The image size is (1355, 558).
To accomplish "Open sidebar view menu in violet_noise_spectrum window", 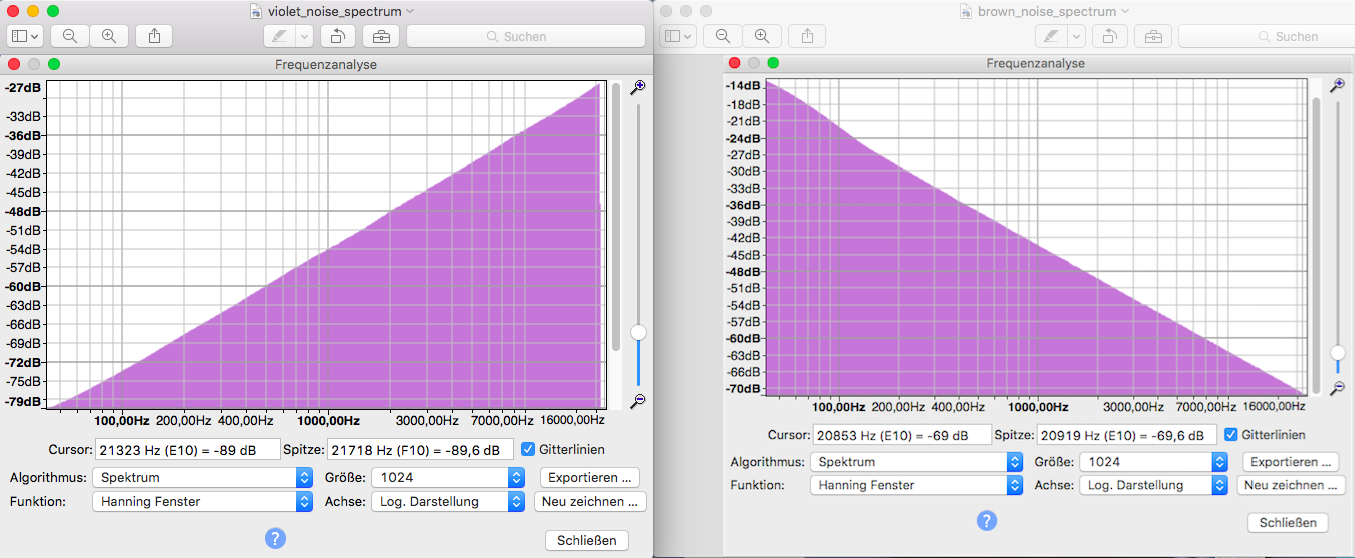I will coord(25,36).
